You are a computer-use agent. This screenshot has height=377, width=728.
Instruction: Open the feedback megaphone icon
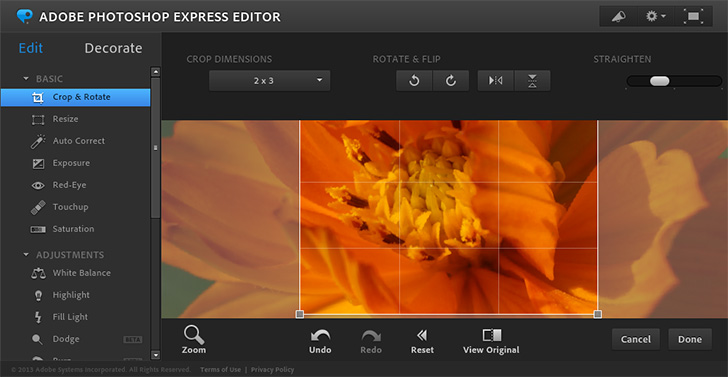(618, 16)
